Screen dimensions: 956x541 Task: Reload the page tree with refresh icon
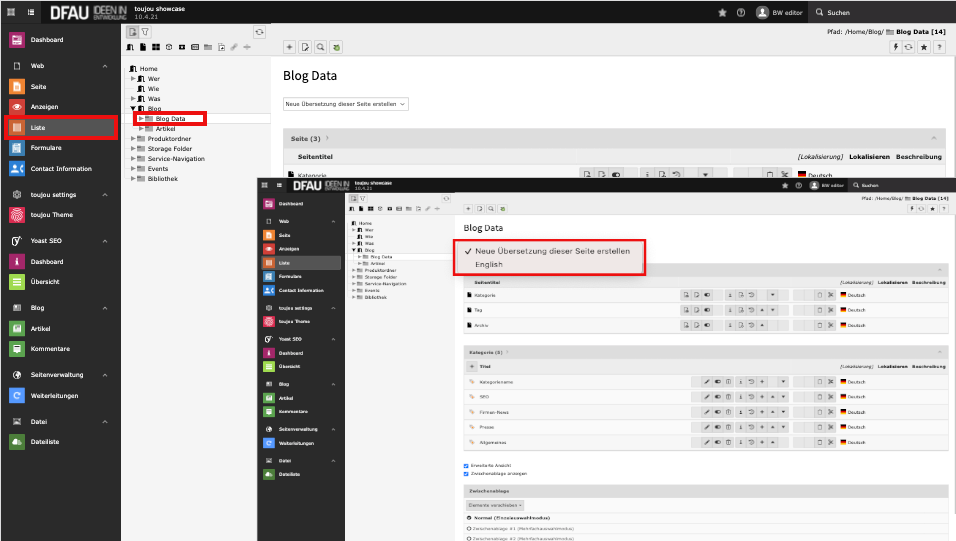pos(260,32)
